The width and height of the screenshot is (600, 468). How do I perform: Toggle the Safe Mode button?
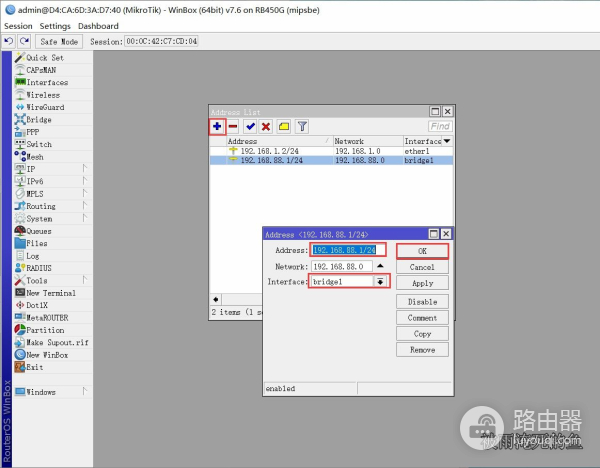coord(59,42)
